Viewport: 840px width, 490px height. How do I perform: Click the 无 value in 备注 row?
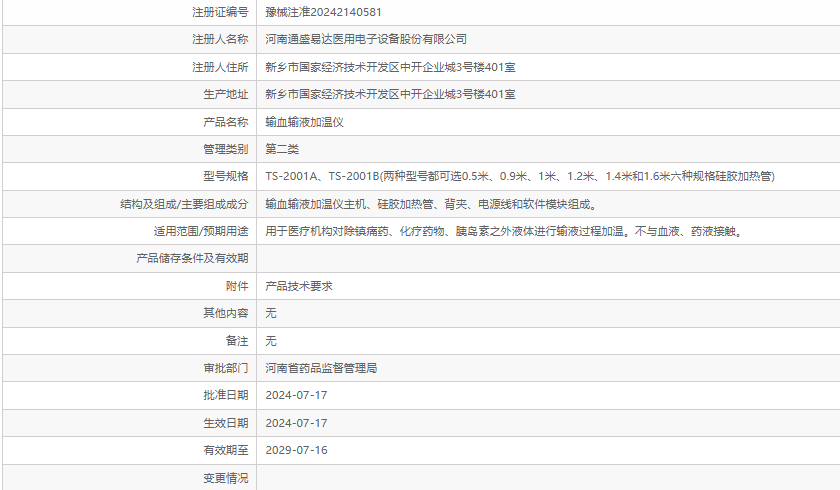click(x=271, y=341)
